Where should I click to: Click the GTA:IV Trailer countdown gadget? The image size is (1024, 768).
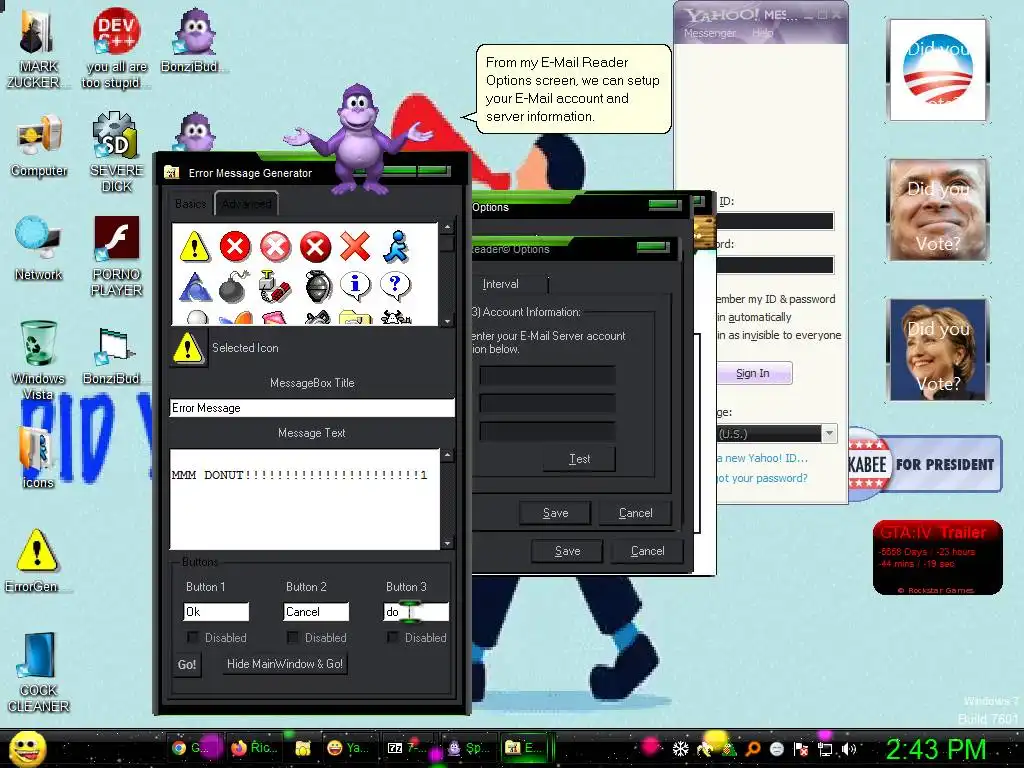(938, 558)
